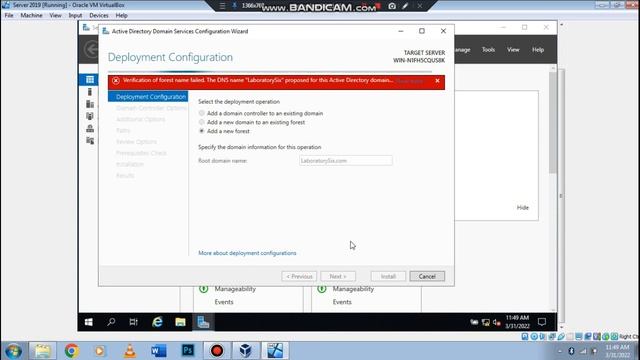Click Manageability text in the right tile

pos(353,289)
